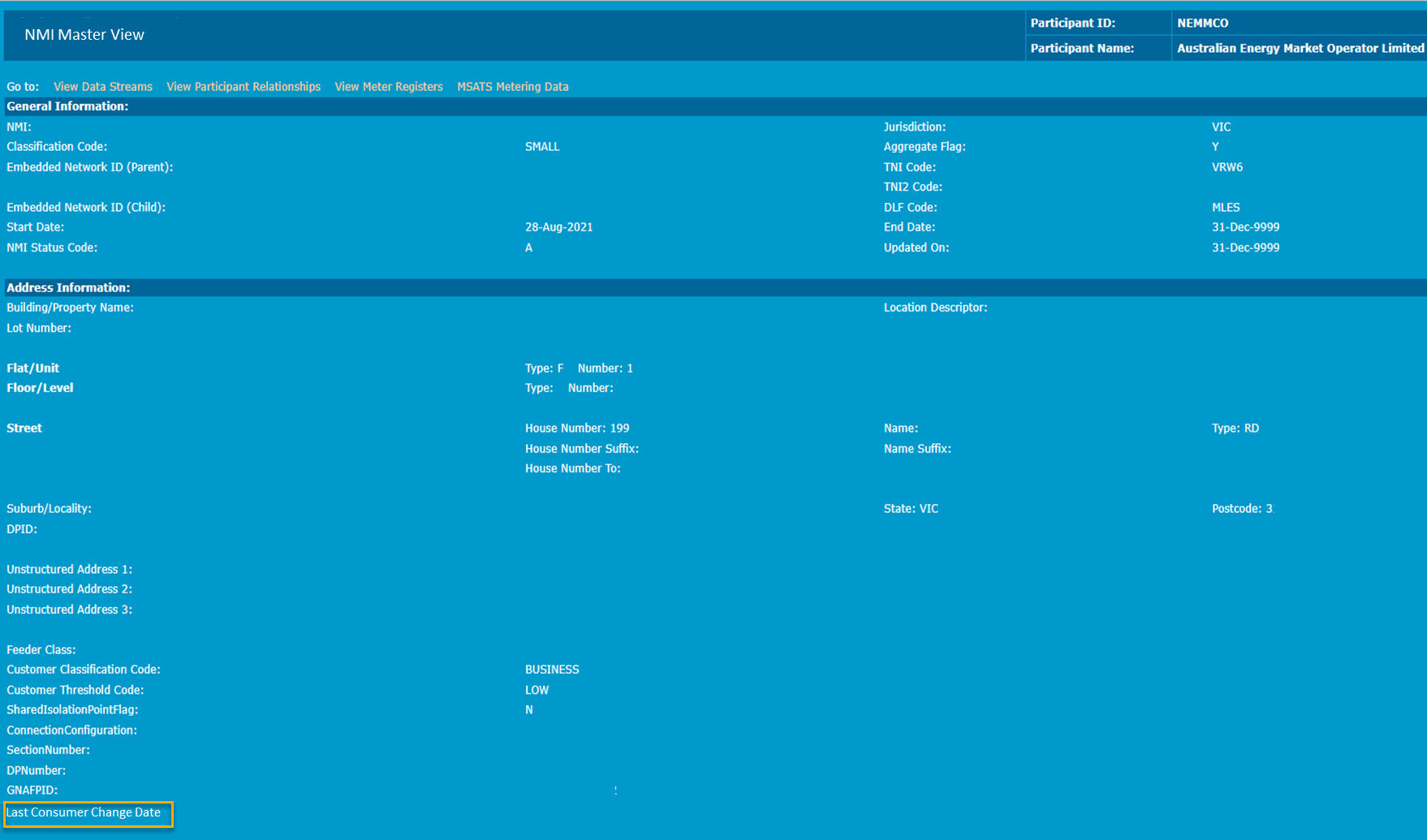Click the NMI Master View title
The height and width of the screenshot is (840, 1427).
[84, 35]
